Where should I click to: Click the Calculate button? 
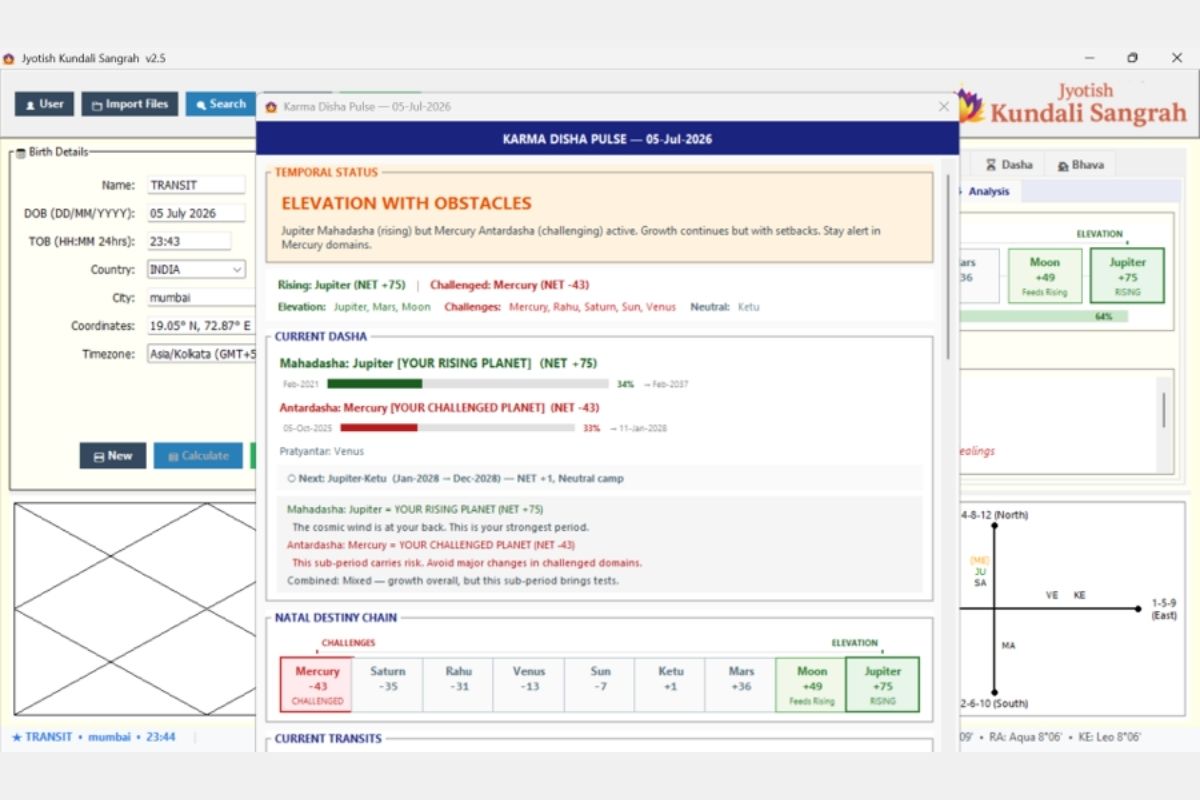198,456
